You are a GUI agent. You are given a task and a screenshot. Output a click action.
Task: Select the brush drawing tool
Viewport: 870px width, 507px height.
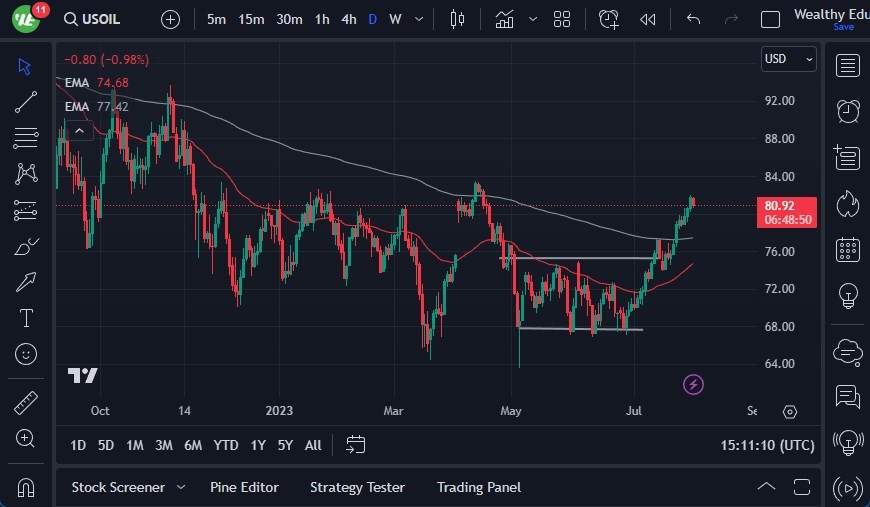[x=26, y=246]
